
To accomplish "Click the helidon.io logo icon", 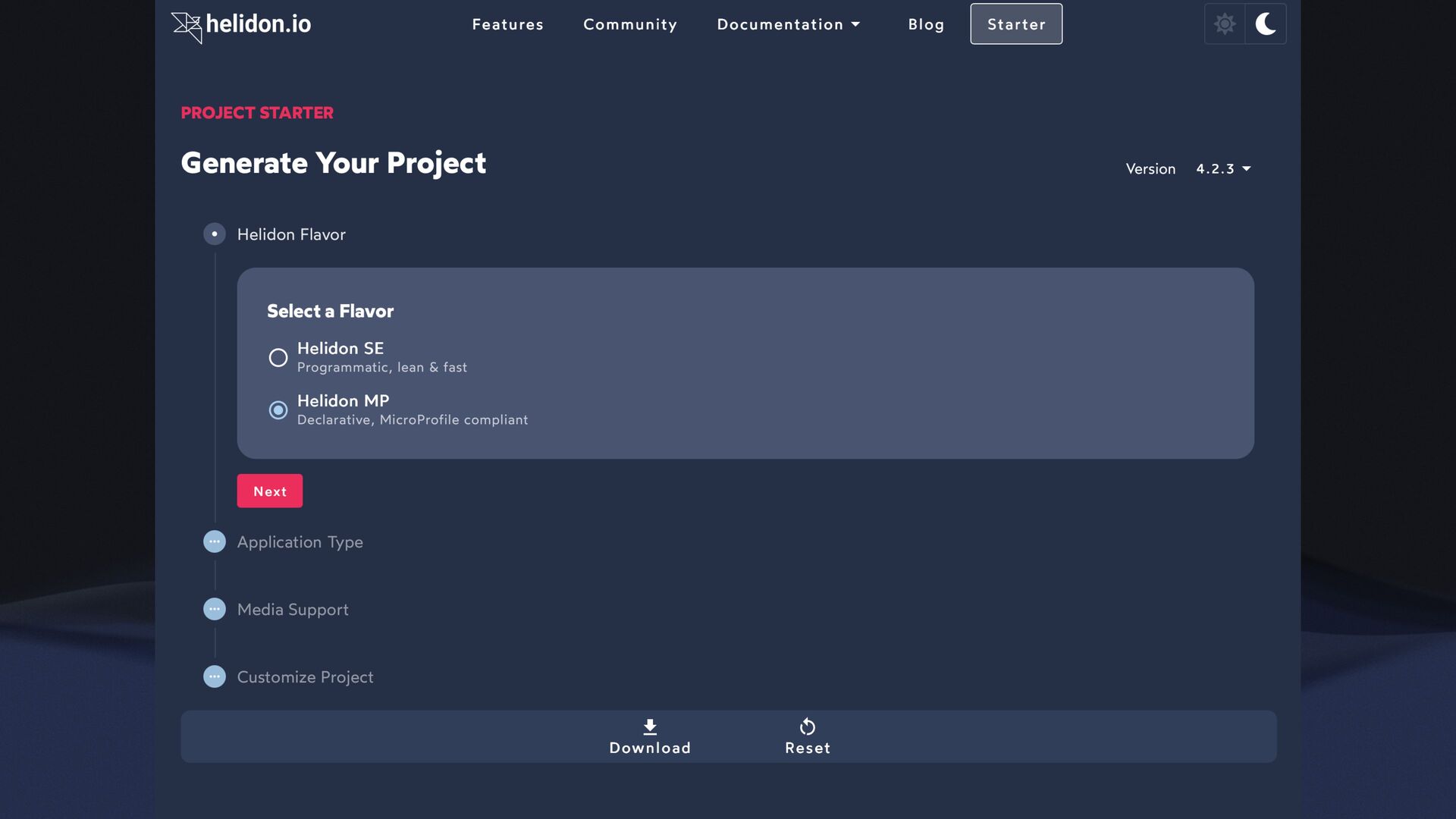I will (x=187, y=27).
